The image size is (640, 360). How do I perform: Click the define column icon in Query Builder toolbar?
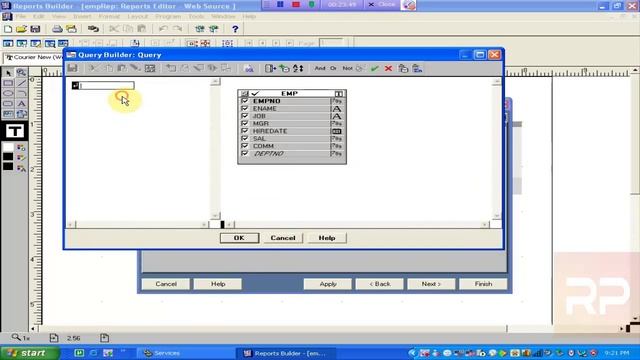click(x=284, y=69)
